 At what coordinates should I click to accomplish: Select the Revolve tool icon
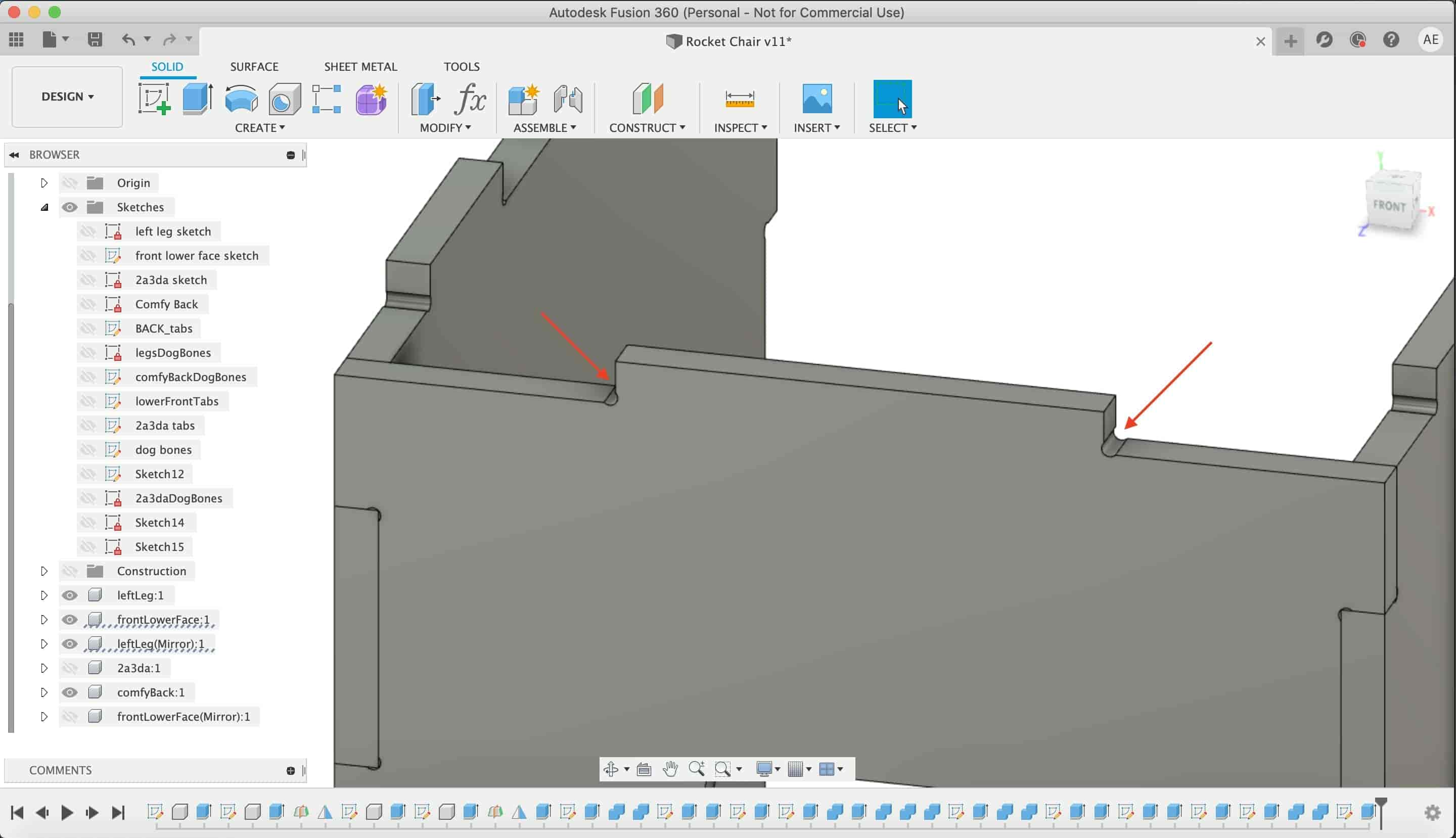point(241,99)
